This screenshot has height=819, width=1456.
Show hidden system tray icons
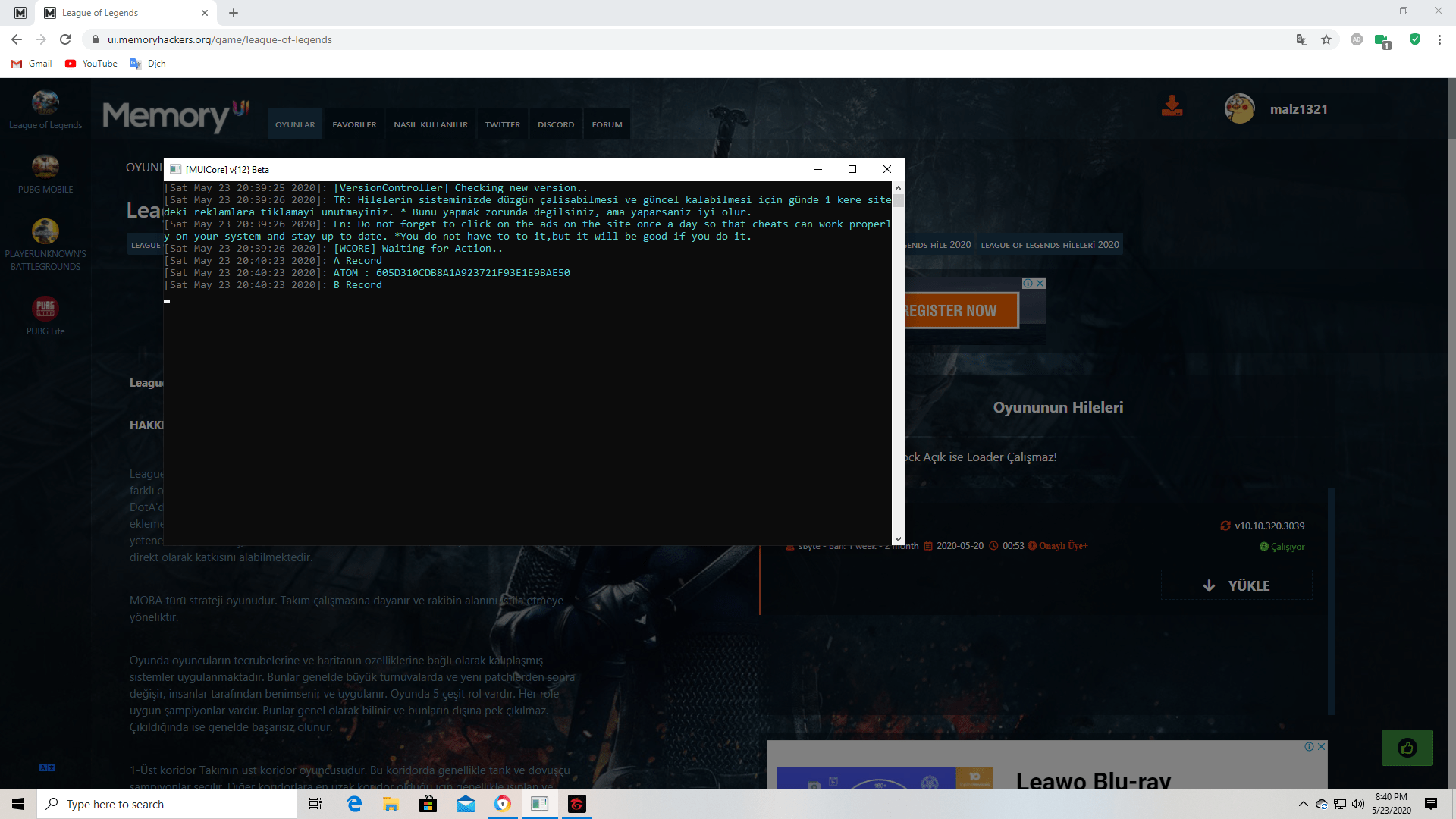[x=1303, y=804]
